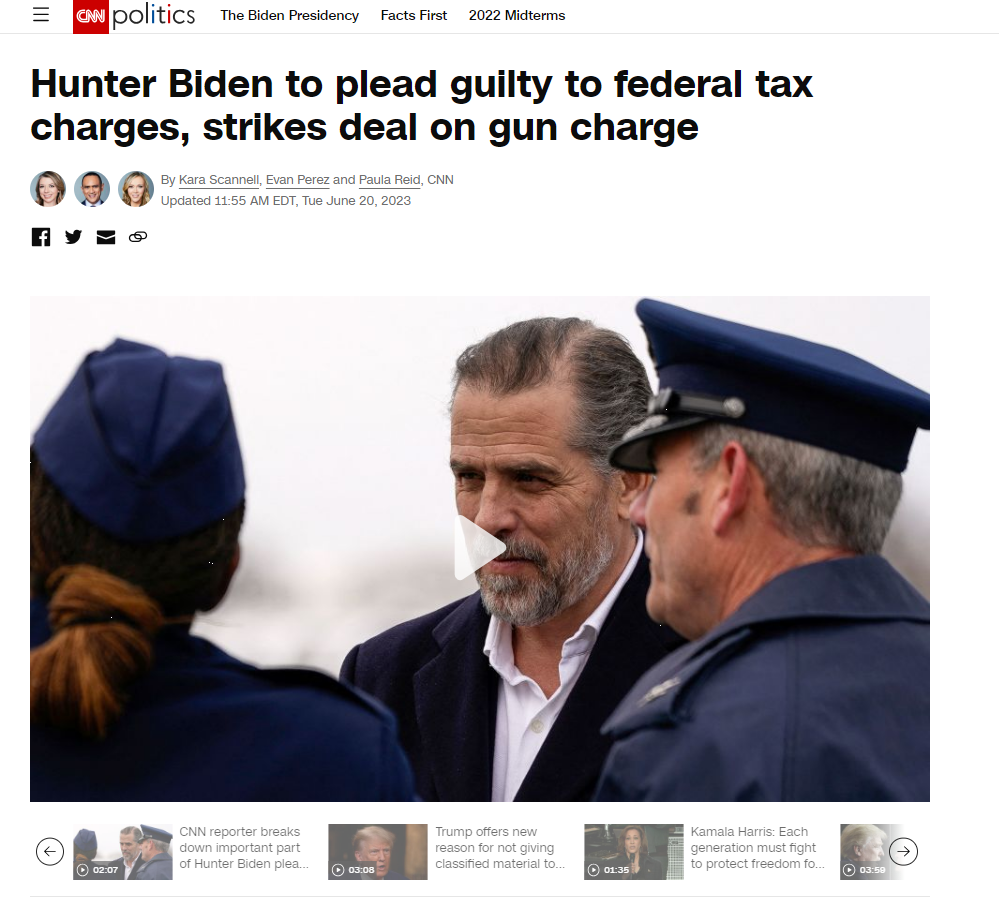Open the Trump classified material video thumbnail

(378, 852)
